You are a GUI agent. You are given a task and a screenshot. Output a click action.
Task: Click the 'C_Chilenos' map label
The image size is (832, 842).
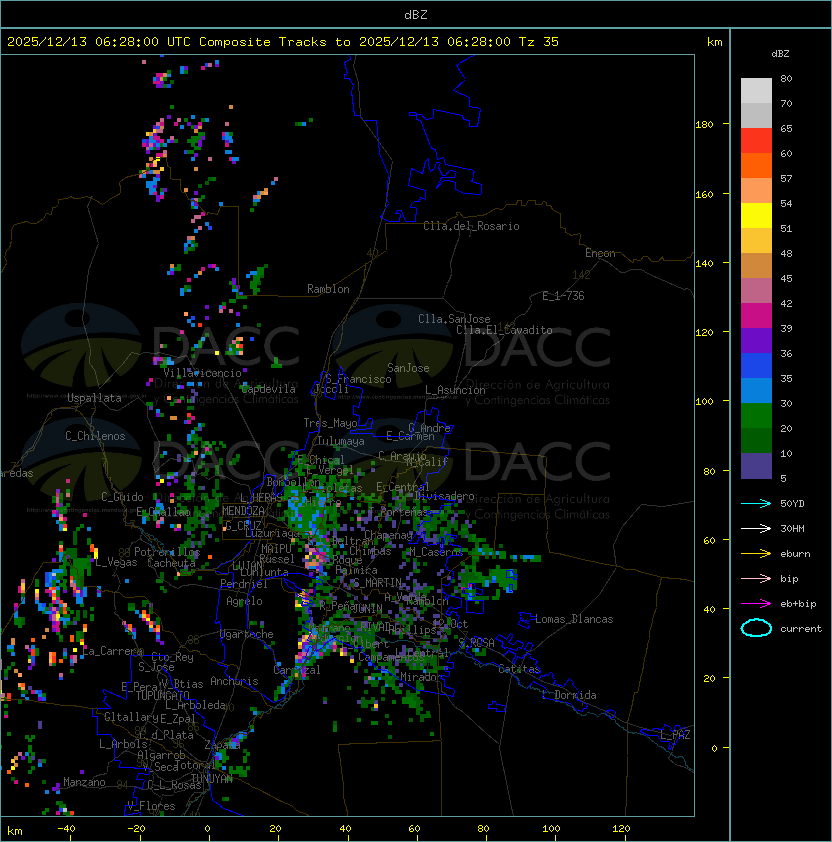click(x=95, y=436)
